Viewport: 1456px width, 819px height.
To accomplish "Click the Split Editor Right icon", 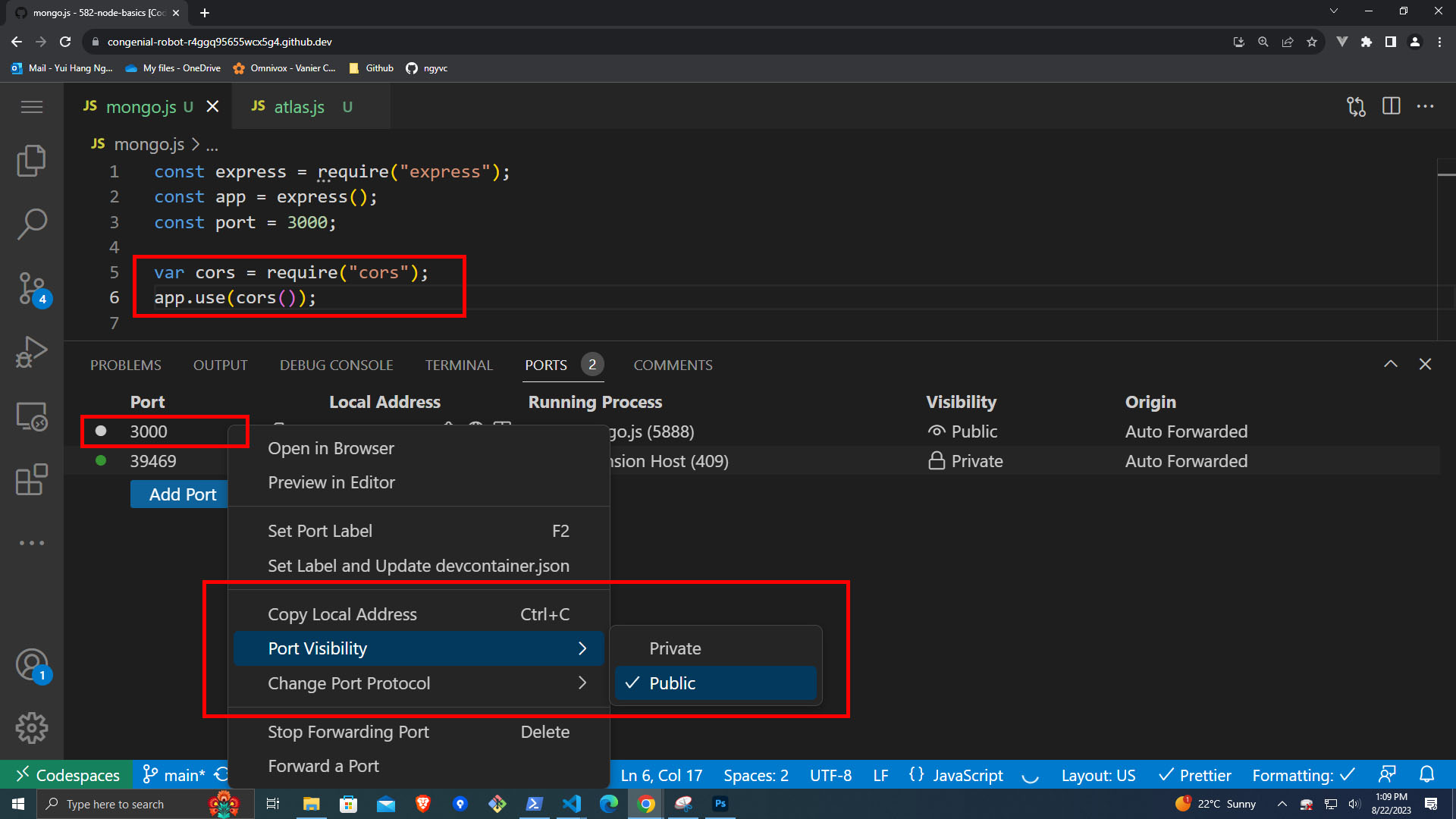I will coord(1391,106).
